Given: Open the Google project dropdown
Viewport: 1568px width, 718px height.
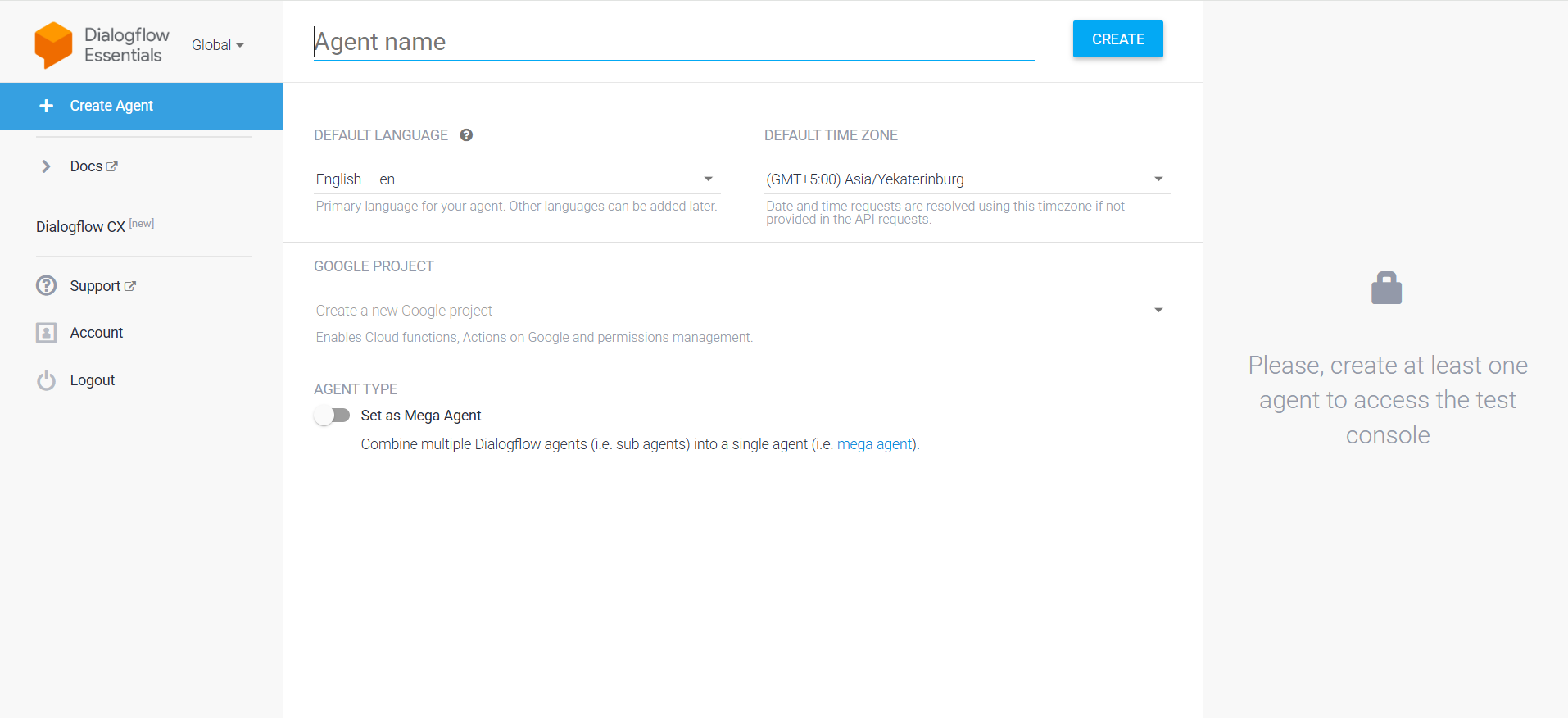Looking at the screenshot, I should (x=741, y=311).
